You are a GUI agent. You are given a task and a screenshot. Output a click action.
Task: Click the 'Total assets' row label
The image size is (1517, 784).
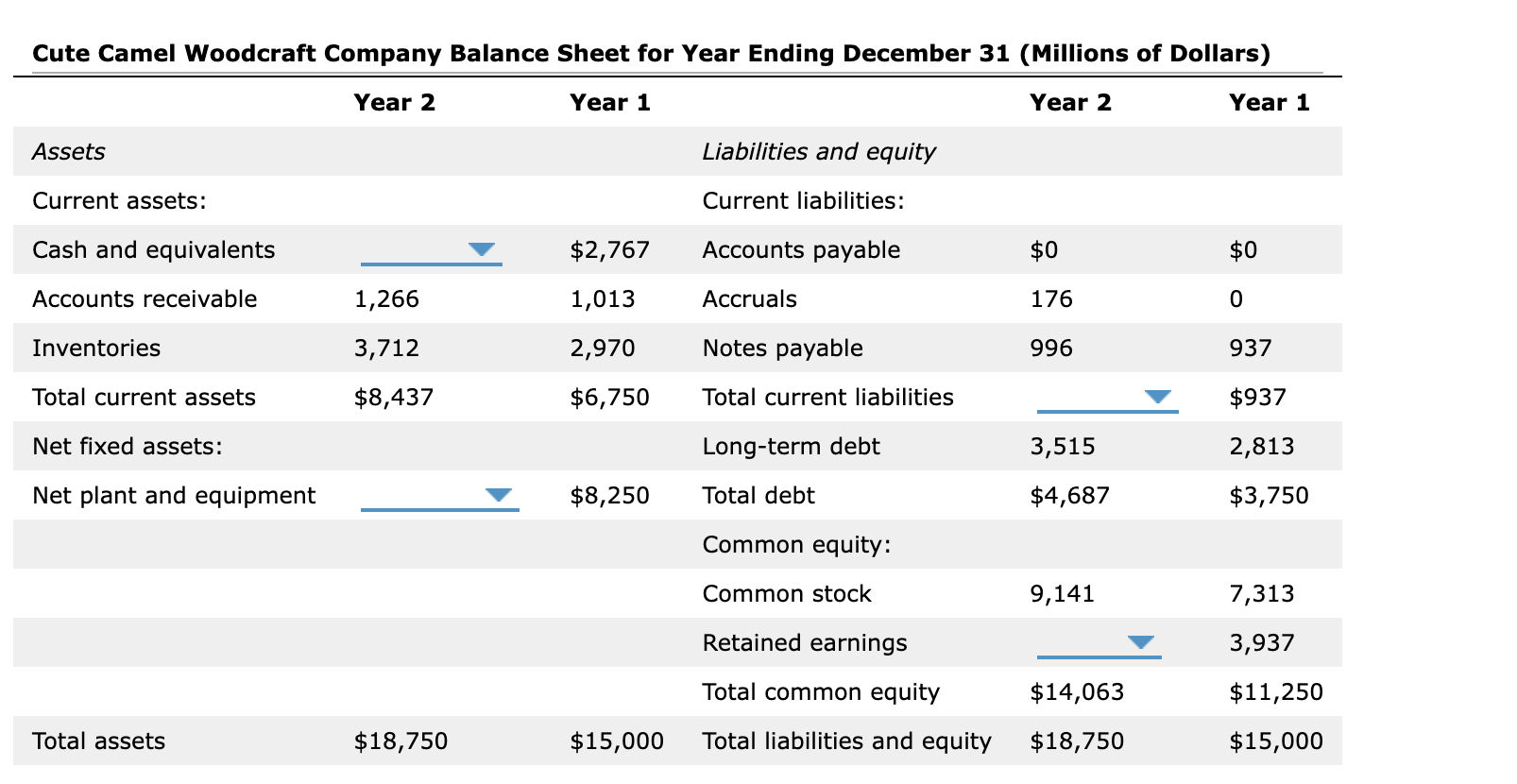[x=98, y=741]
